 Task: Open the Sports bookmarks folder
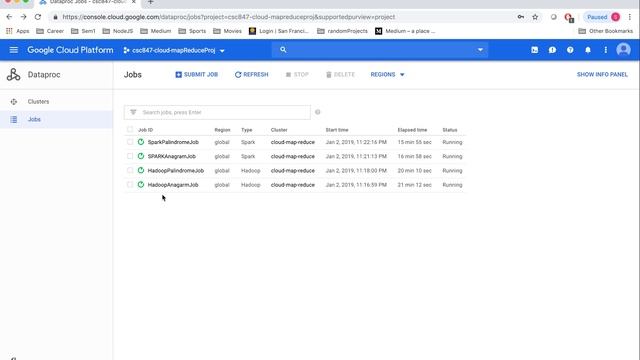[x=192, y=31]
